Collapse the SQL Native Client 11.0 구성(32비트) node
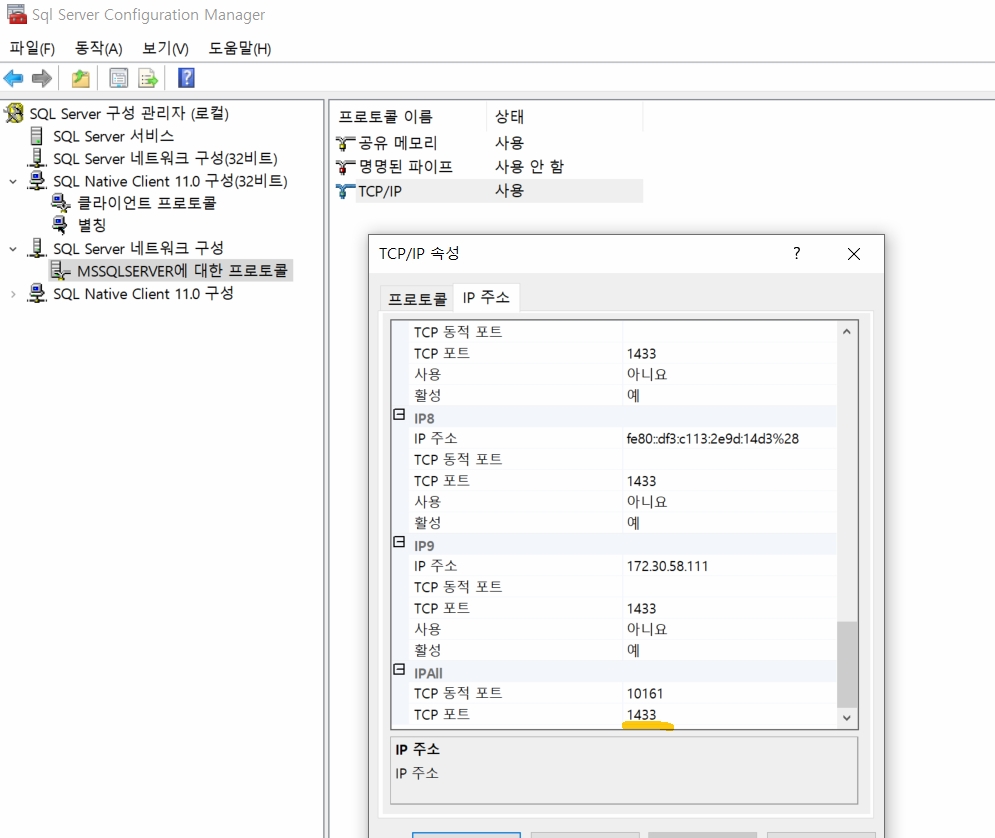 pyautogui.click(x=13, y=181)
